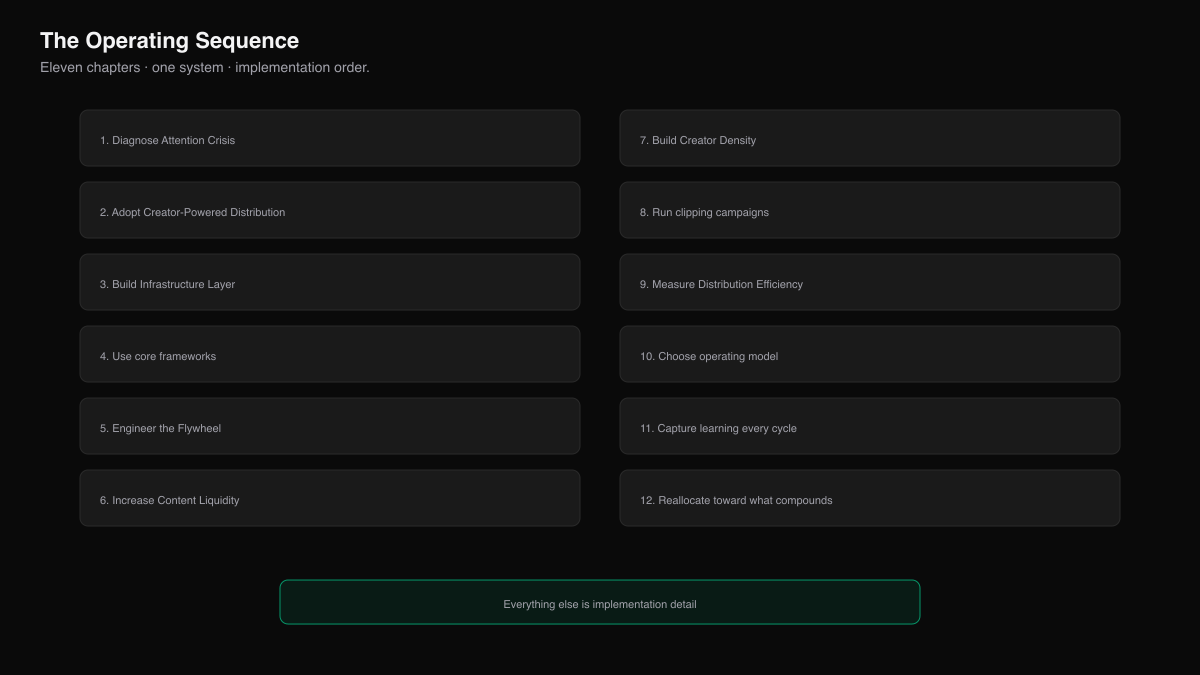1200x675 pixels.
Task: Click the green implementation detail banner
Action: tap(600, 602)
